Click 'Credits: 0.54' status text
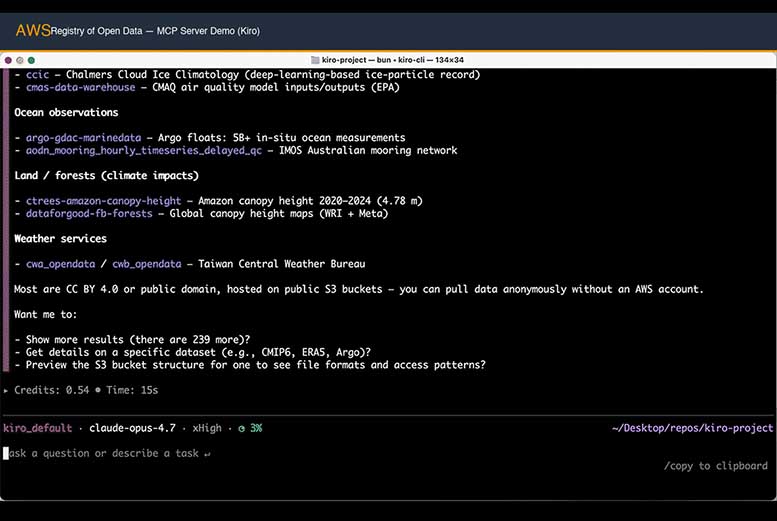The height and width of the screenshot is (521, 777). point(52,391)
